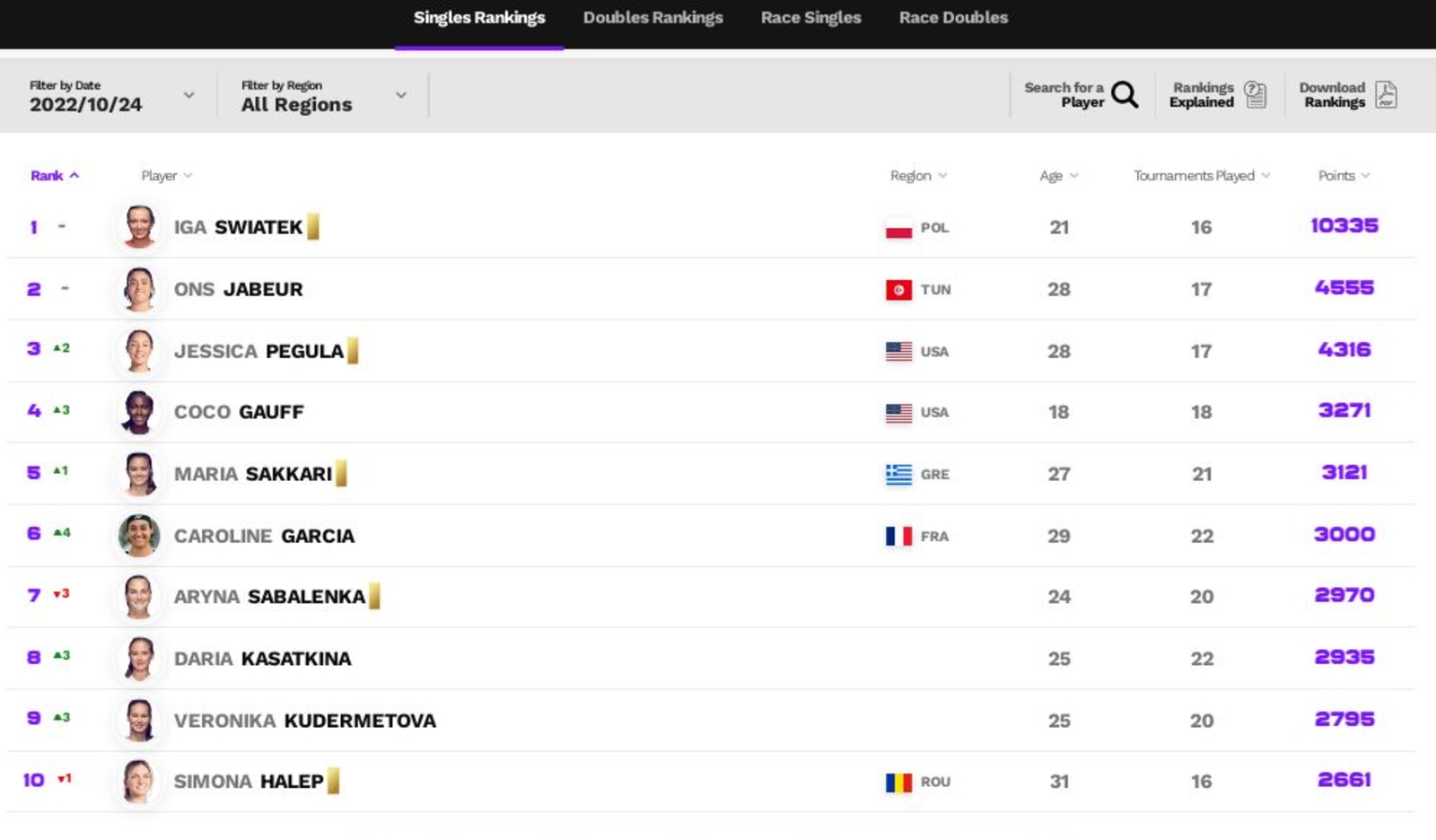Click Ons Jabeur's profile photo
The width and height of the screenshot is (1436, 840).
click(139, 289)
